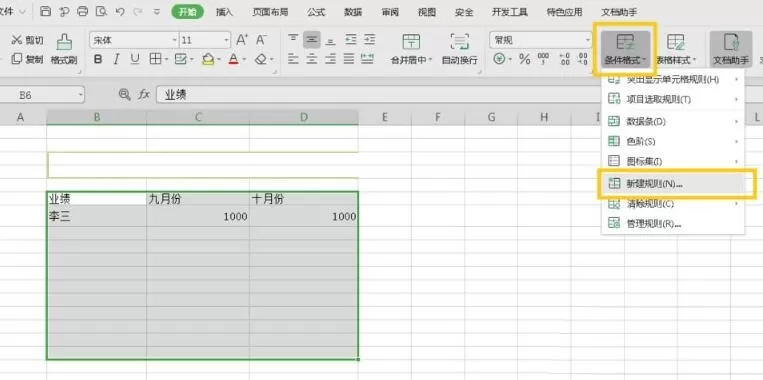The height and width of the screenshot is (380, 763).
Task: Apply cell borders icon
Action: pyautogui.click(x=155, y=59)
